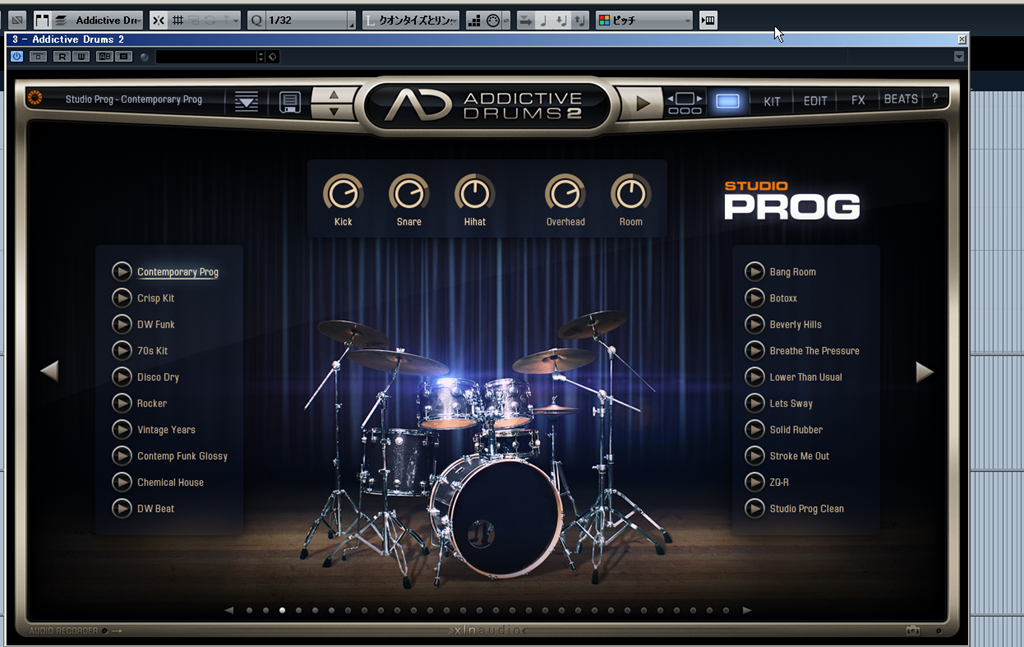
Task: Adjust the Hihat level knob
Action: point(475,194)
